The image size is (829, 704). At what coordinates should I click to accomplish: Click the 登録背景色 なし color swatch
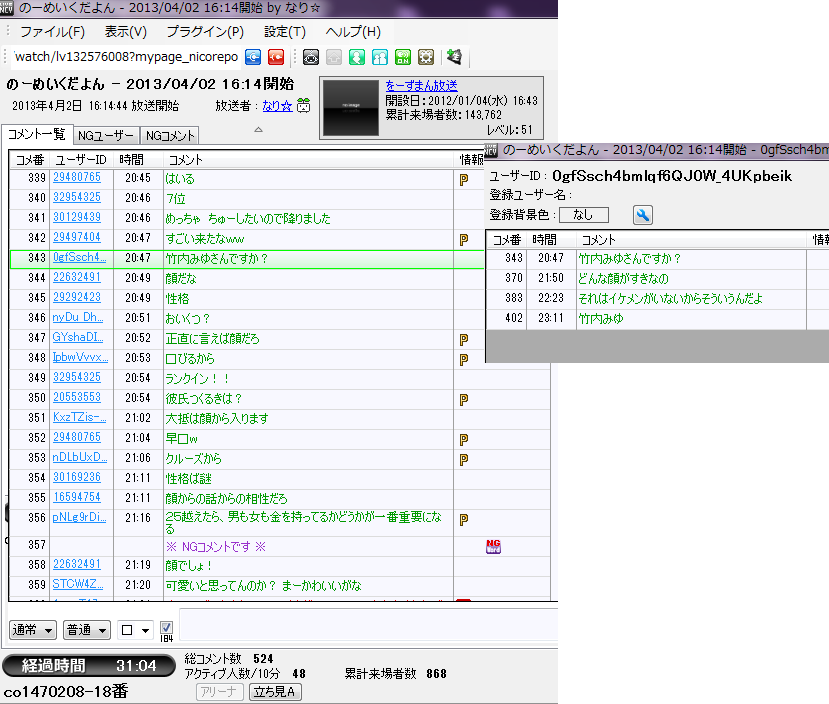pyautogui.click(x=583, y=215)
